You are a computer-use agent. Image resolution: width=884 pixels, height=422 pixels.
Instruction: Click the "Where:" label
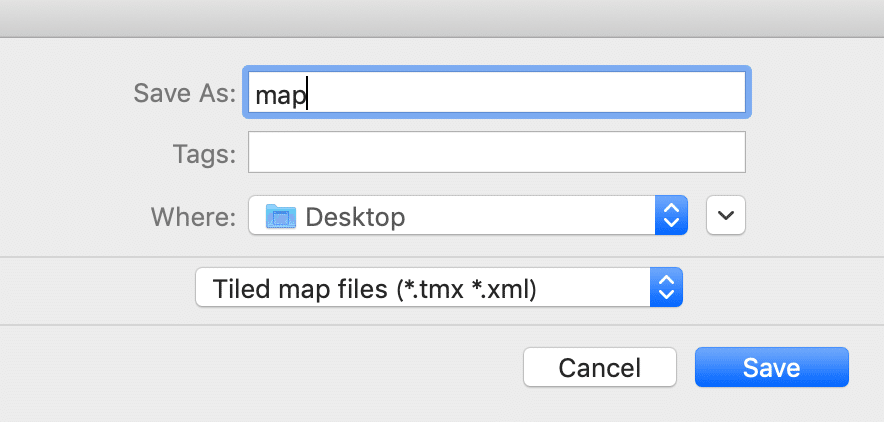193,216
